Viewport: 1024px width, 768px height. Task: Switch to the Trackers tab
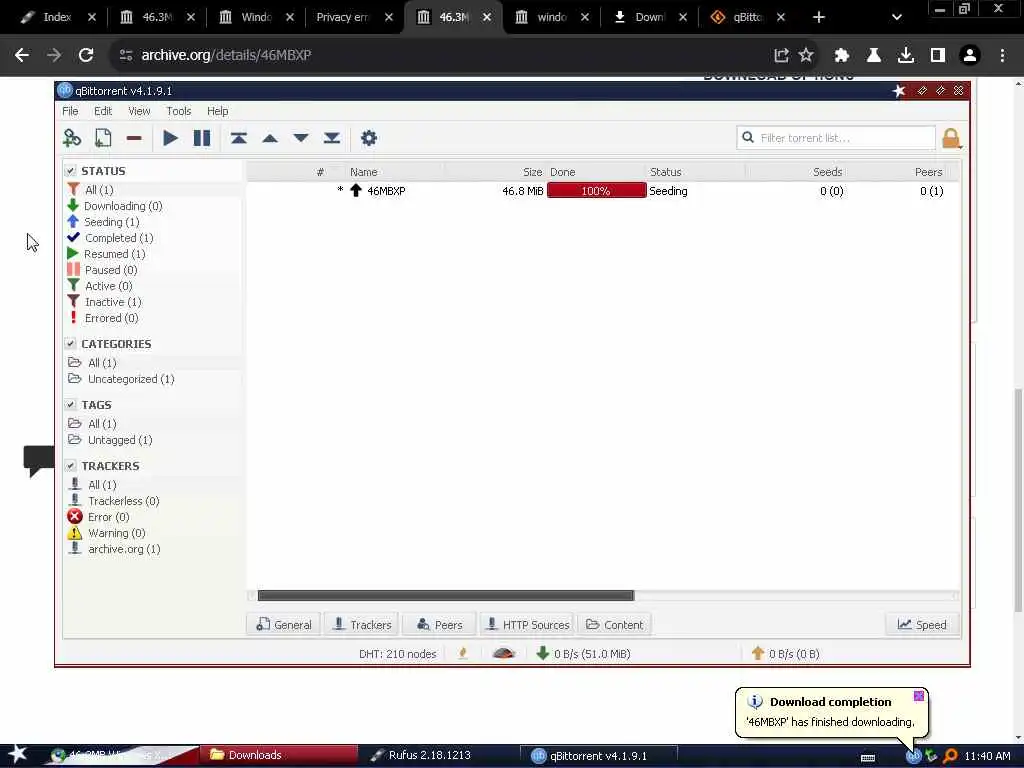pos(362,624)
